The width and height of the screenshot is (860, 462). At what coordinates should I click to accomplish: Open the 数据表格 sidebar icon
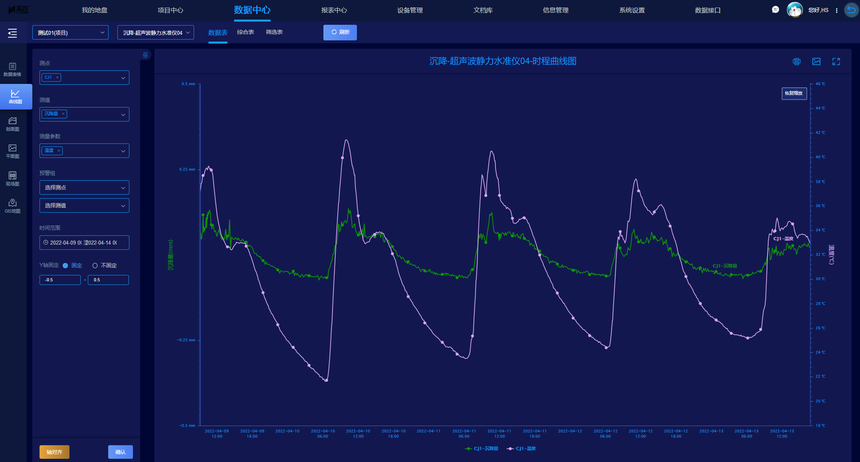pos(13,69)
